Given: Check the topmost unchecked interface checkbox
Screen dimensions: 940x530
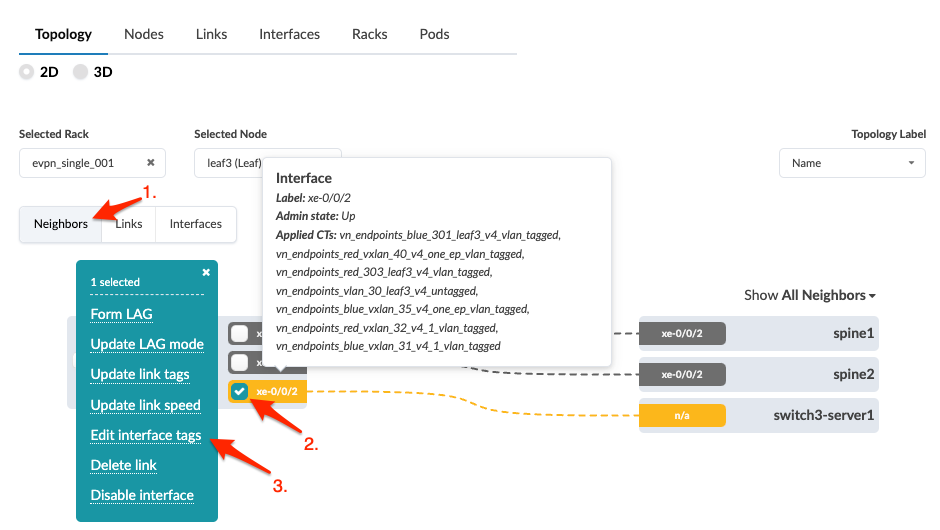Looking at the screenshot, I should click(239, 334).
